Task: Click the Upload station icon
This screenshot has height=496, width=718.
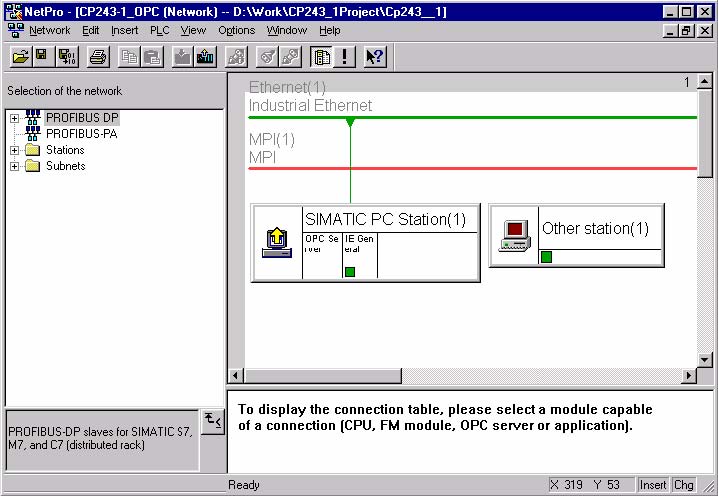Action: click(205, 57)
